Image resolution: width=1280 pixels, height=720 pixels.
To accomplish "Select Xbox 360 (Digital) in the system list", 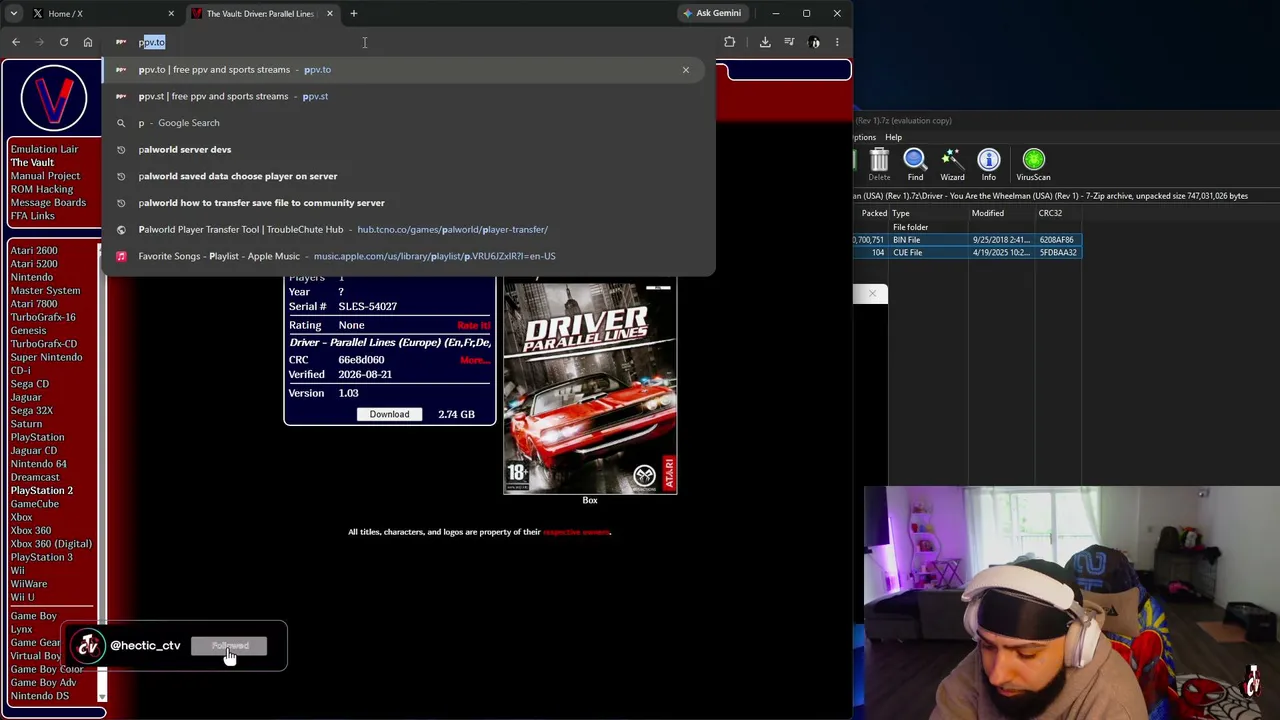I will [x=51, y=544].
